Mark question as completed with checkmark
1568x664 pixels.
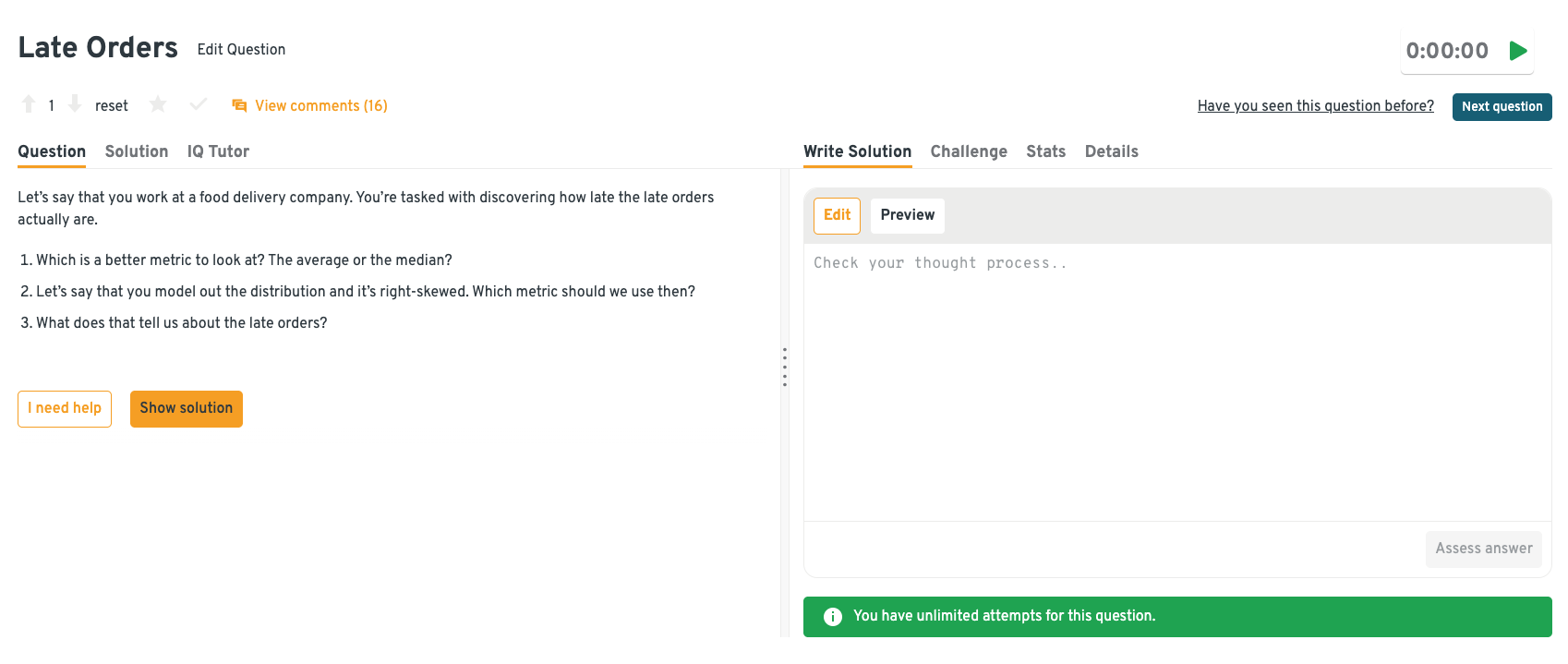[x=198, y=104]
